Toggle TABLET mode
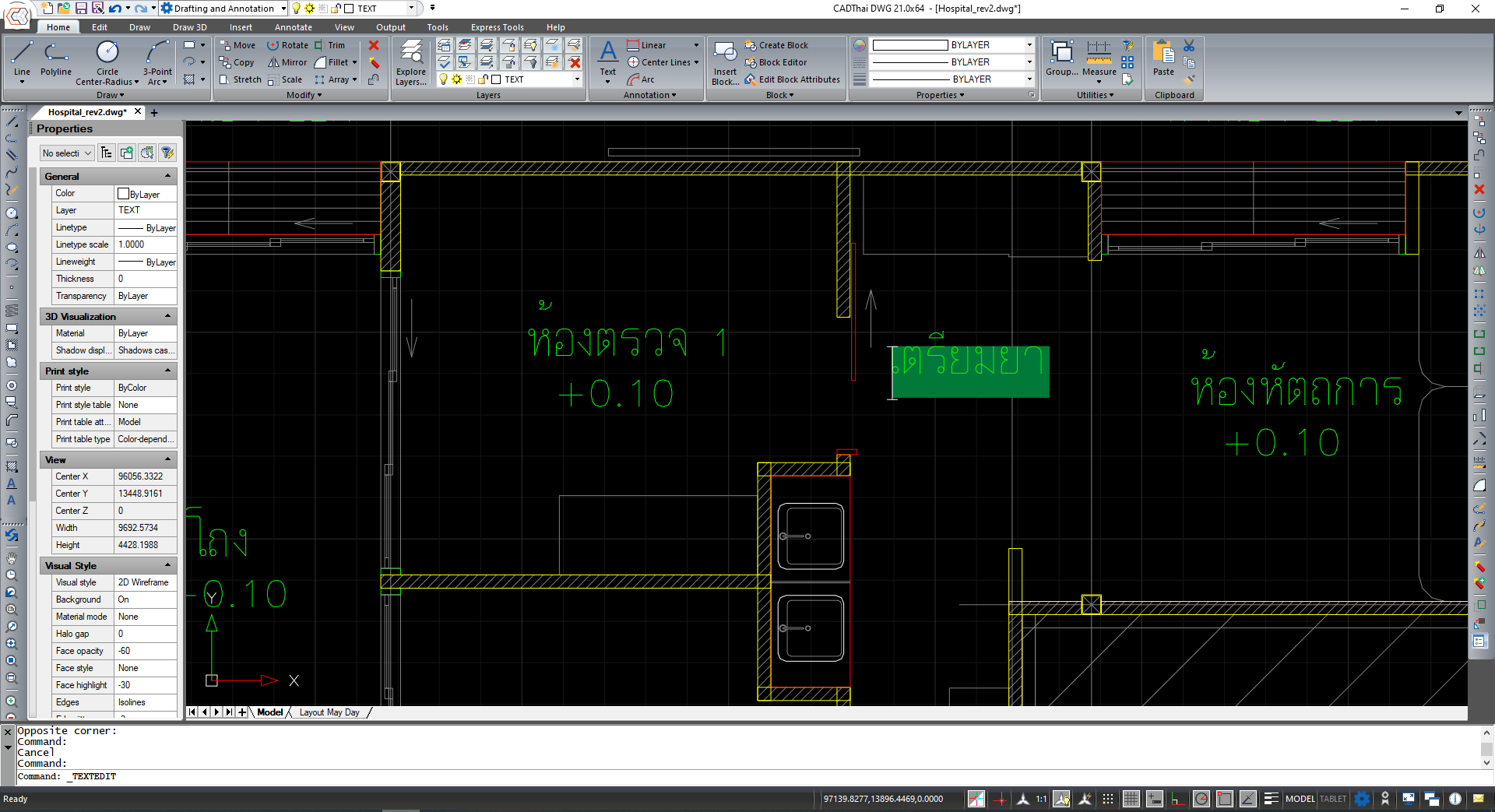1495x812 pixels. coord(1333,799)
